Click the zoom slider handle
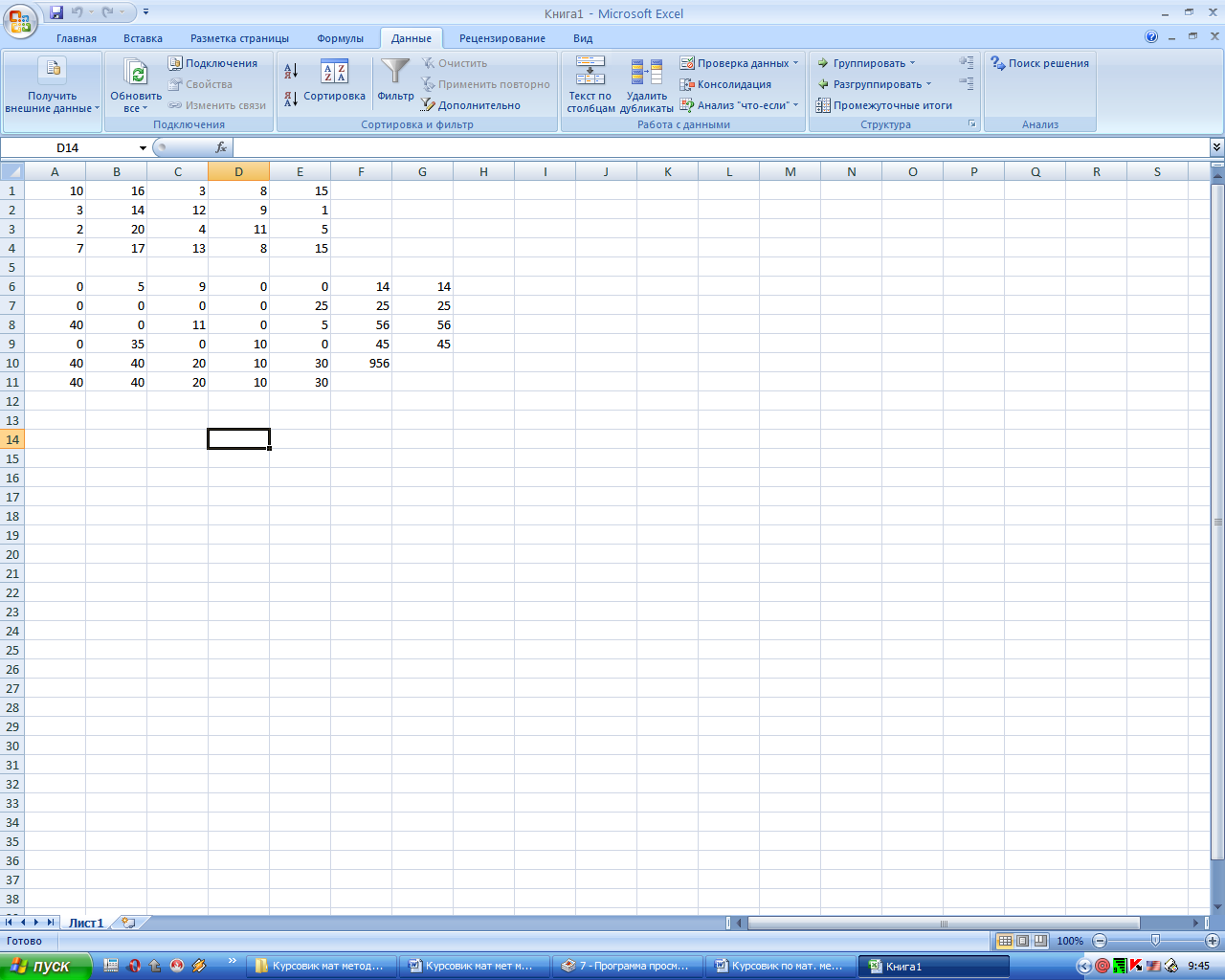Screen dimensions: 1225x980 click(1155, 941)
